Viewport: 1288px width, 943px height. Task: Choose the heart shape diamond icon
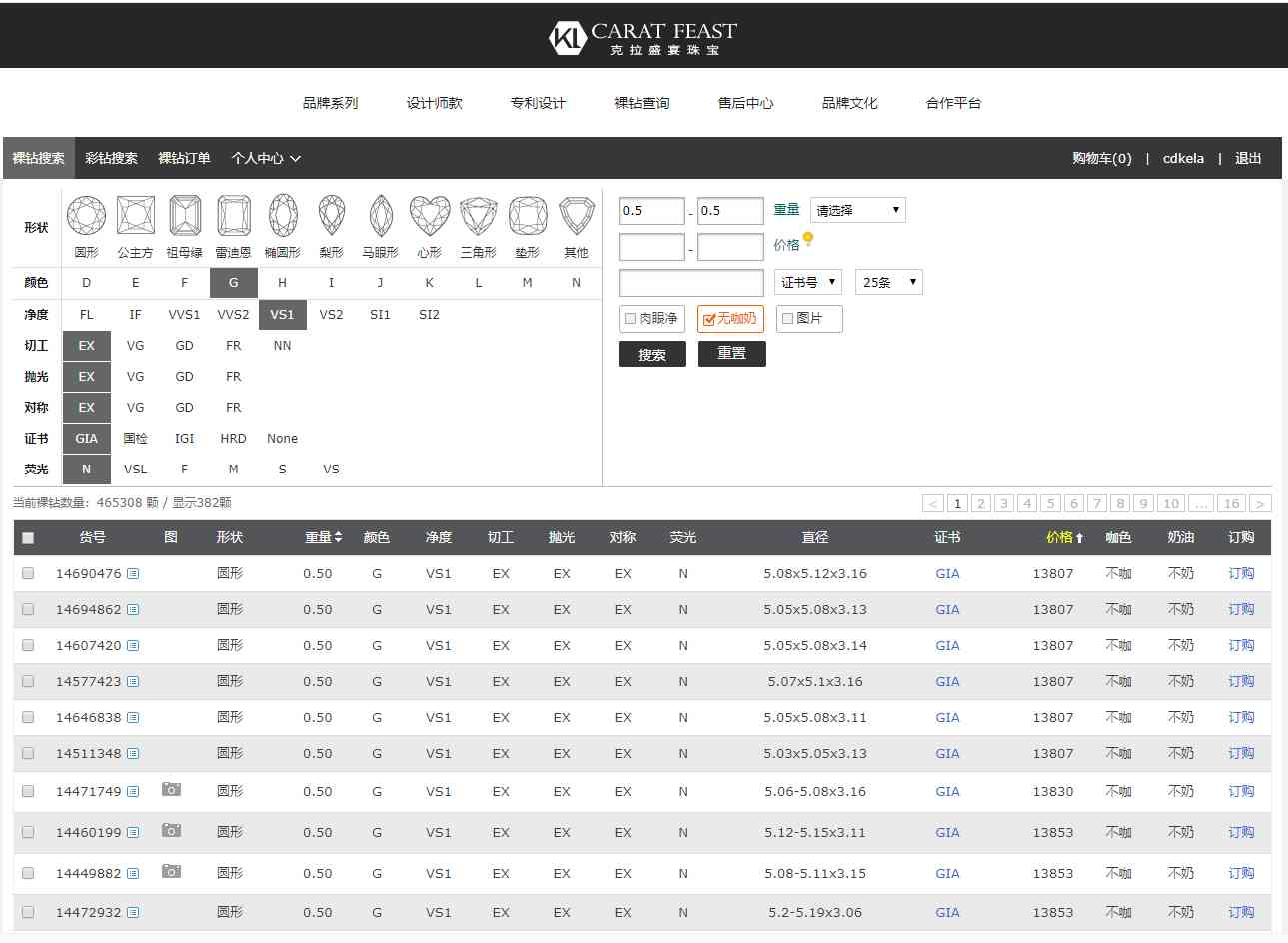click(x=430, y=216)
